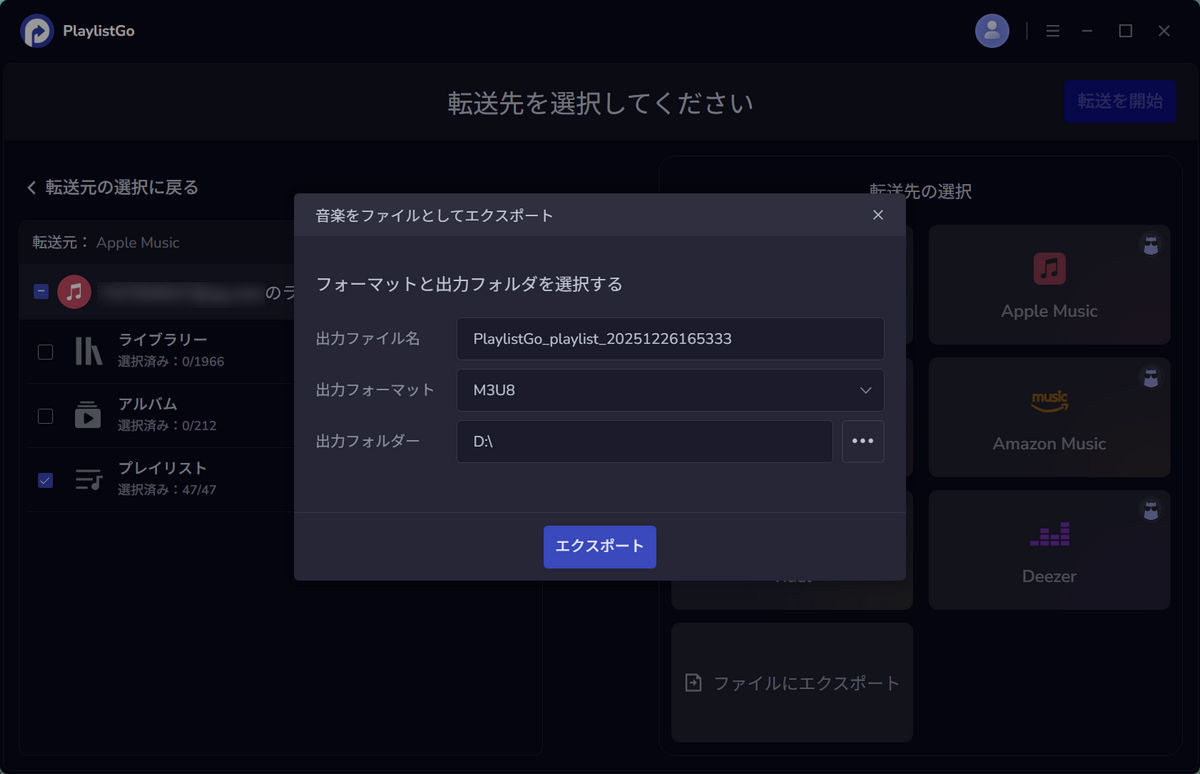Open the user account avatar

click(992, 30)
